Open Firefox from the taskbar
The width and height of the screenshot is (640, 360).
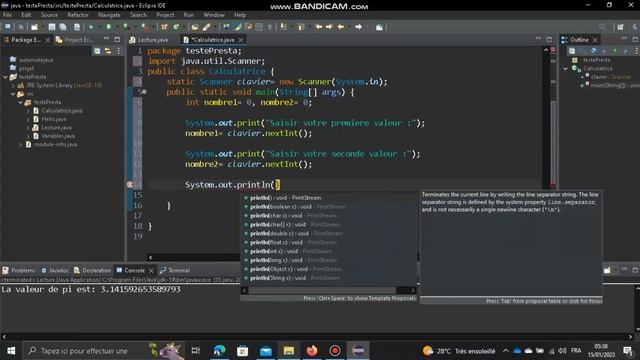point(312,351)
